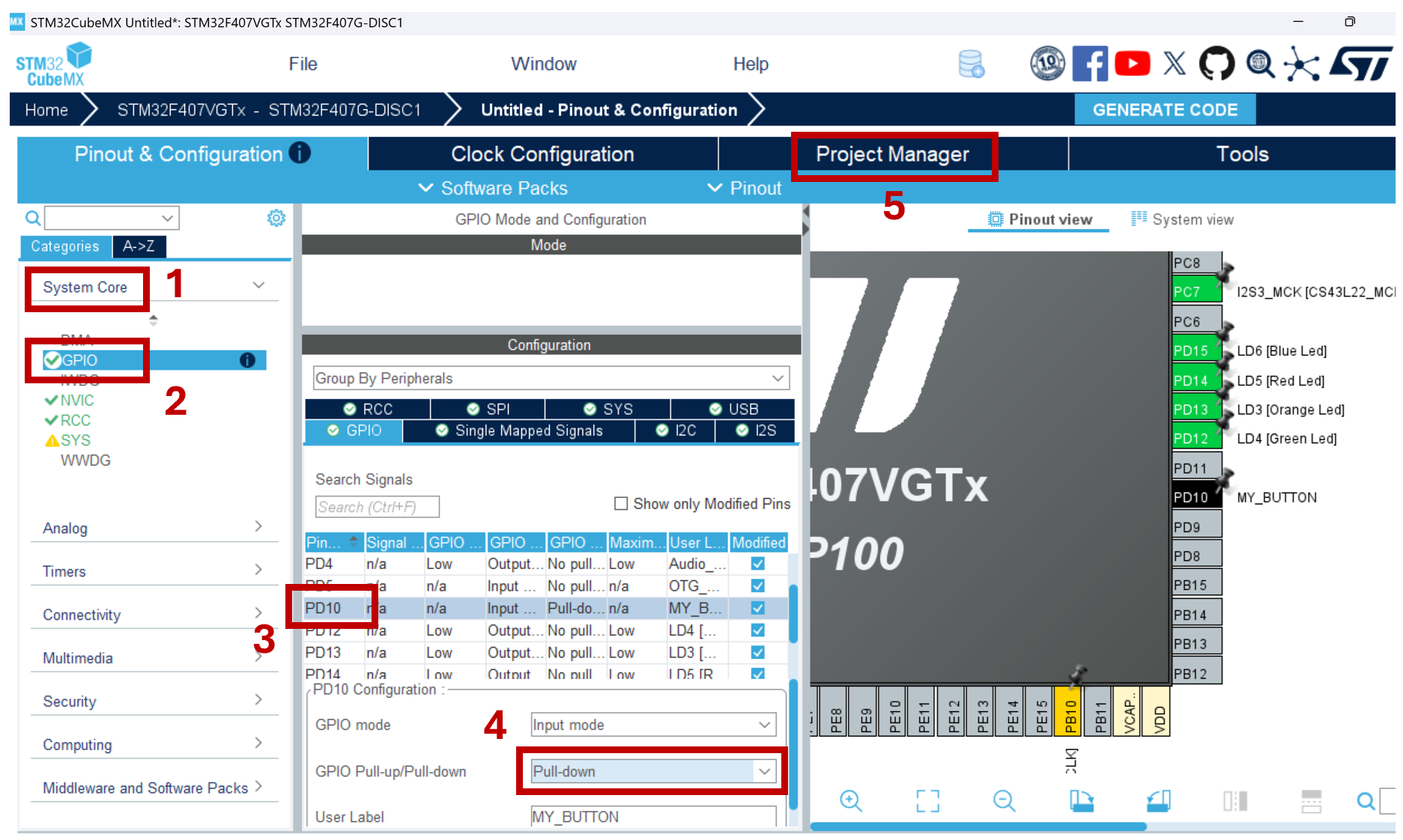Open the ST X (Twitter) page
The height and width of the screenshot is (840, 1403).
(x=1175, y=64)
